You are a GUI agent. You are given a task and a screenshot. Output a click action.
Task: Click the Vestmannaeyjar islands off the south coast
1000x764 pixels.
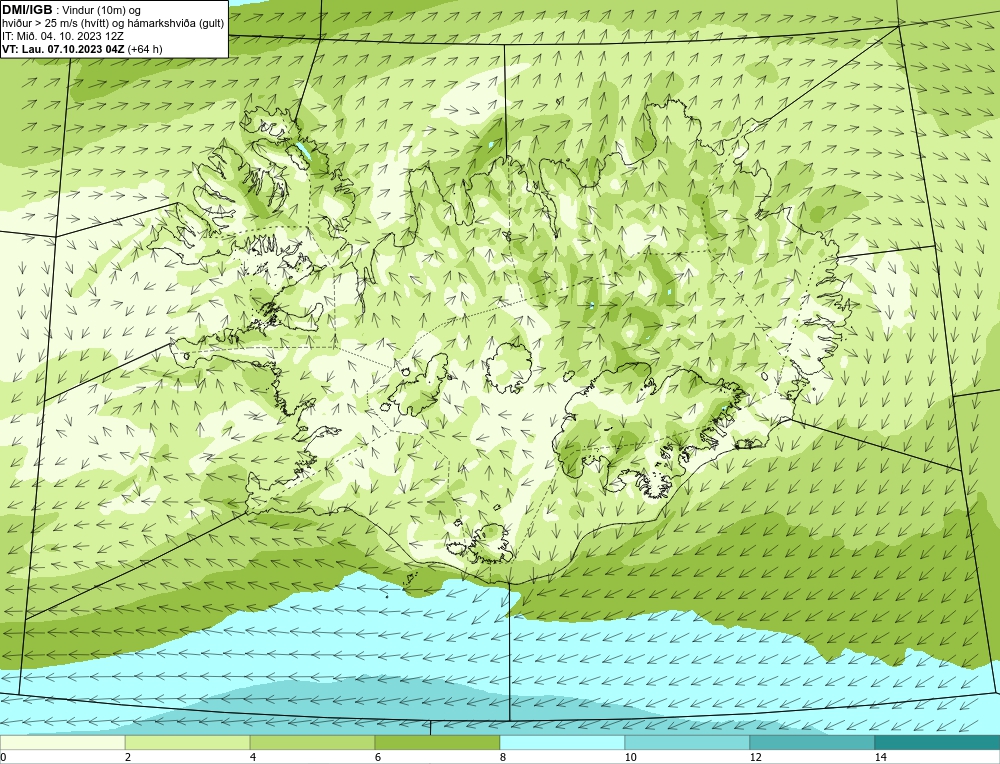(x=411, y=578)
